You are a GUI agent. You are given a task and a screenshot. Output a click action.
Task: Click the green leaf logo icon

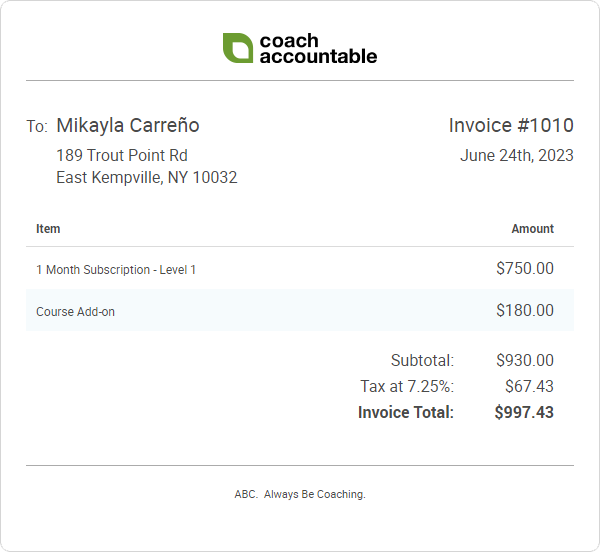pos(237,48)
